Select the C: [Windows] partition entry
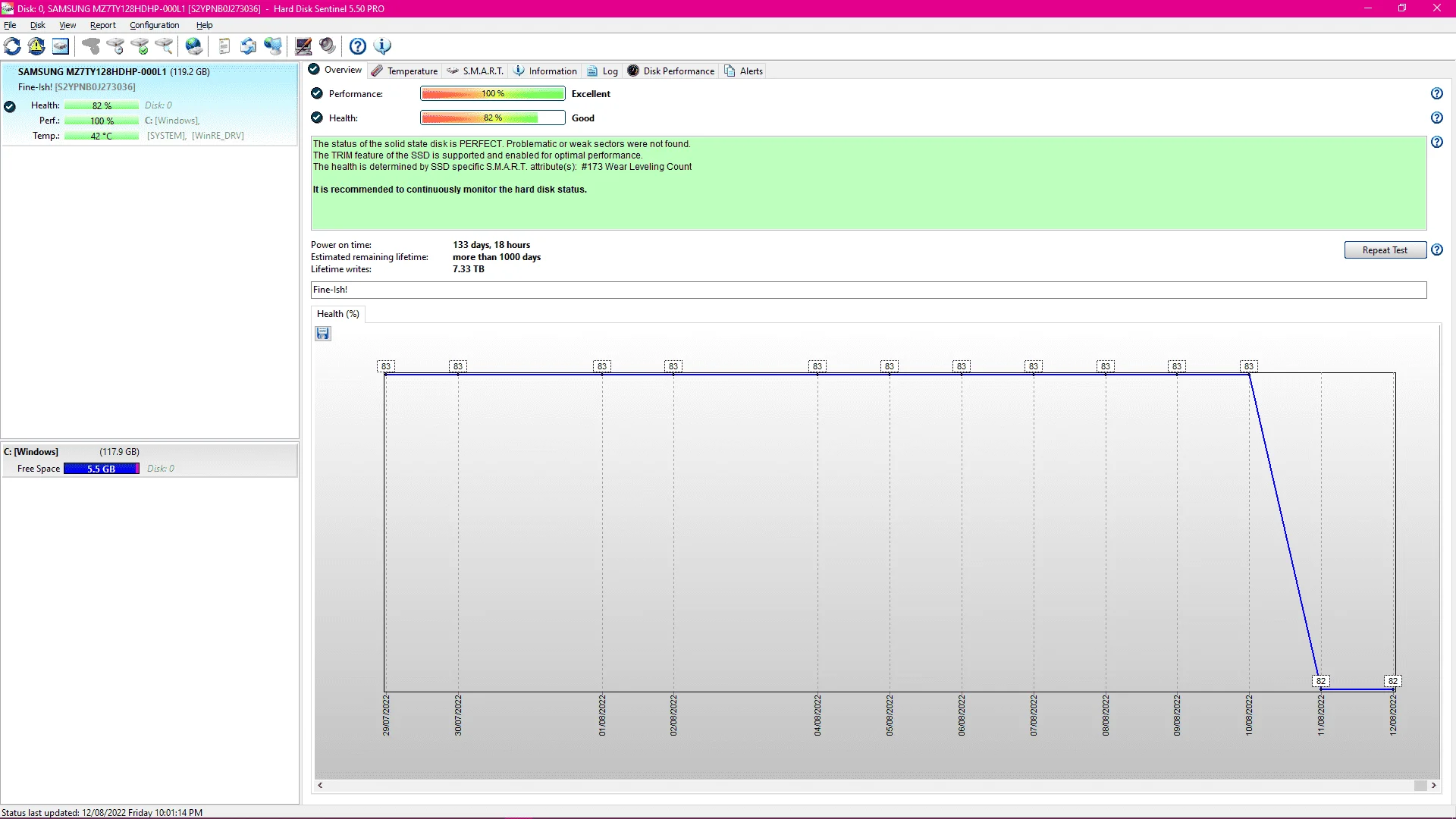Screen dimensions: 1456x819 [x=149, y=460]
